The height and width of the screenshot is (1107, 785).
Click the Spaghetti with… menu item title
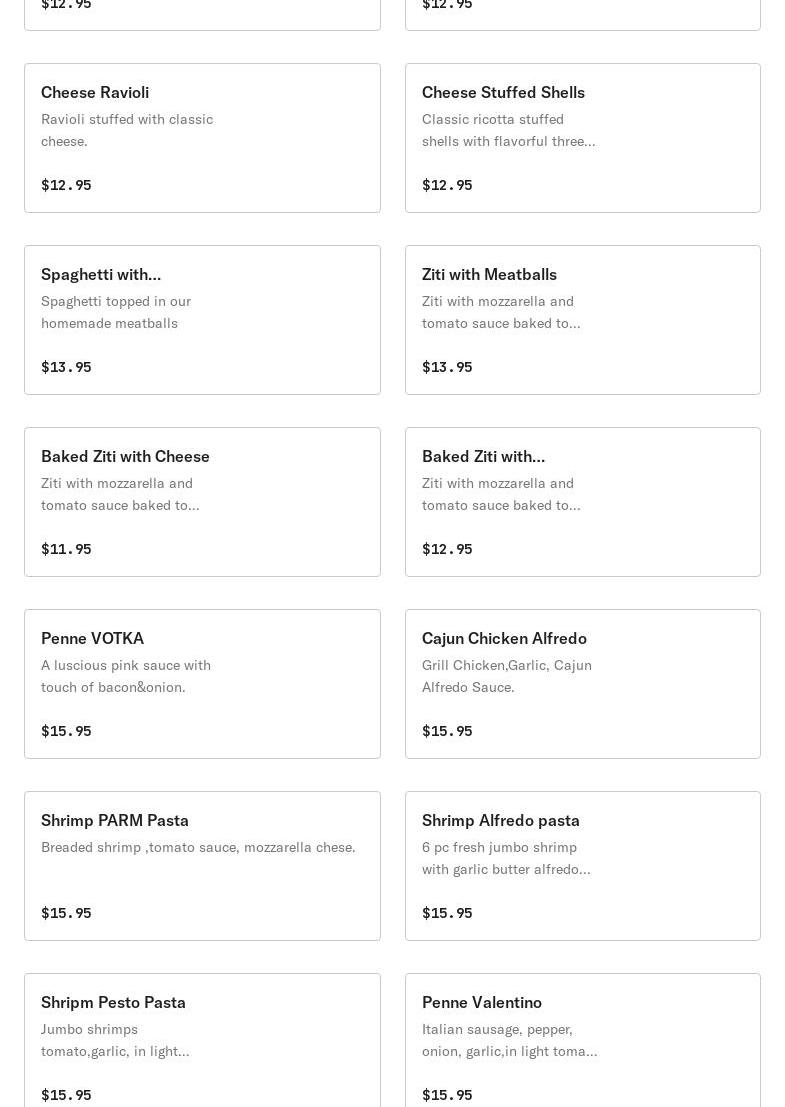pyautogui.click(x=101, y=274)
